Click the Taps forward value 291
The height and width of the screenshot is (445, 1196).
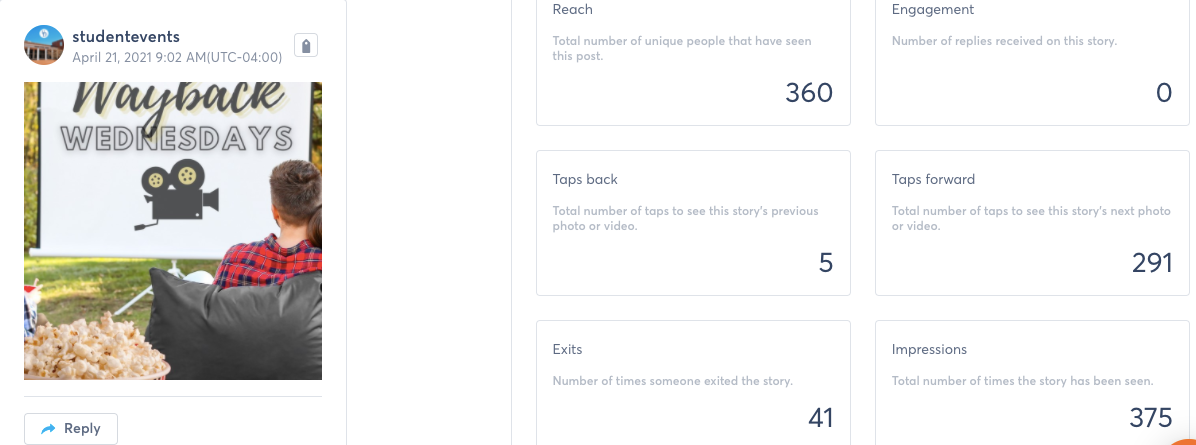point(1152,263)
